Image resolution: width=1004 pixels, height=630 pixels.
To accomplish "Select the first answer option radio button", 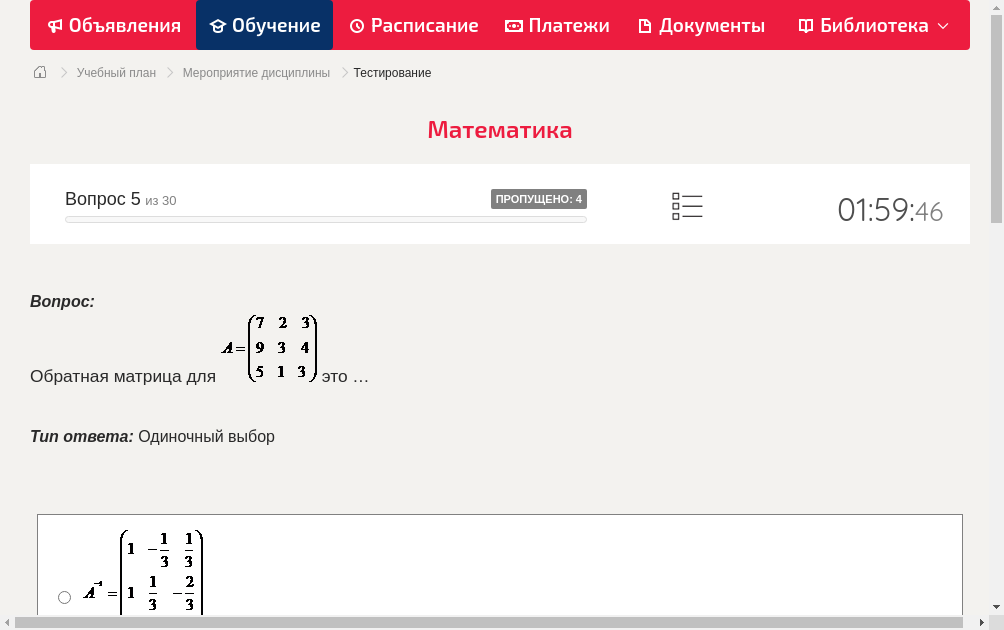I will [x=64, y=596].
